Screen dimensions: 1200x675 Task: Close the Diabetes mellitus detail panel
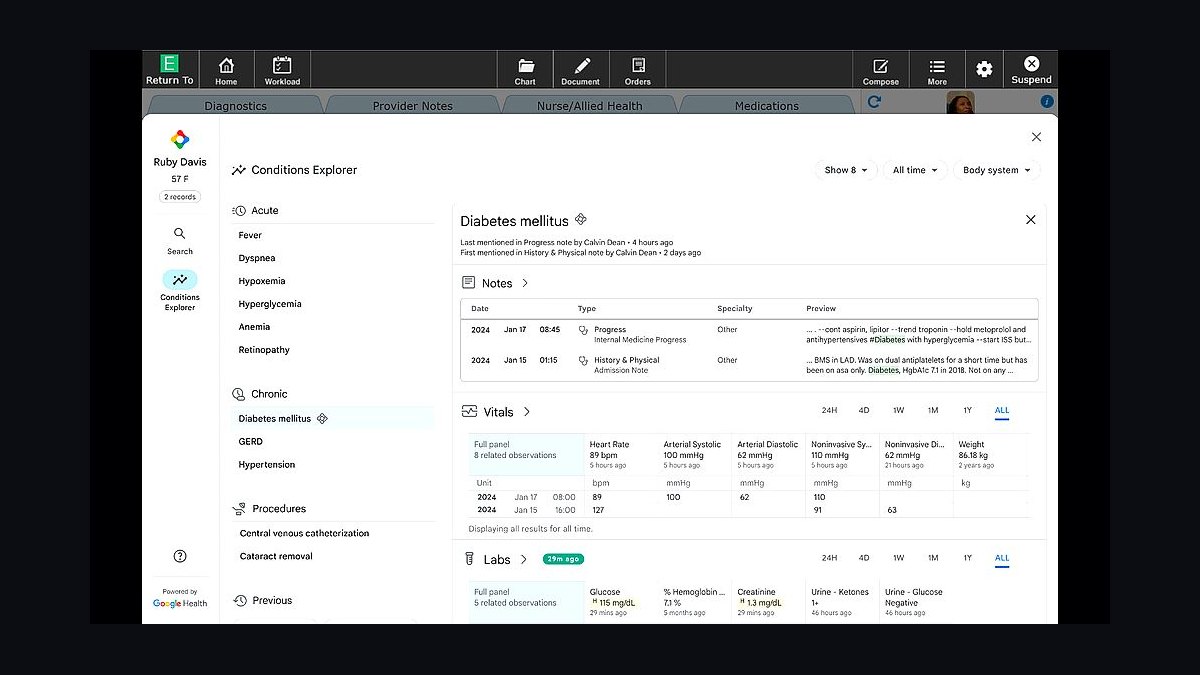1031,220
